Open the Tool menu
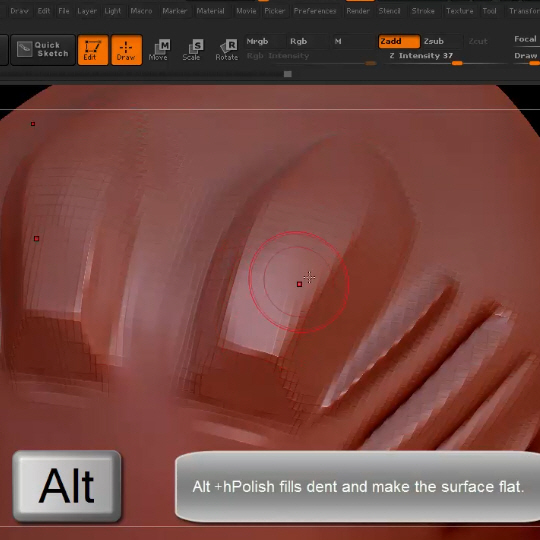 click(x=489, y=11)
